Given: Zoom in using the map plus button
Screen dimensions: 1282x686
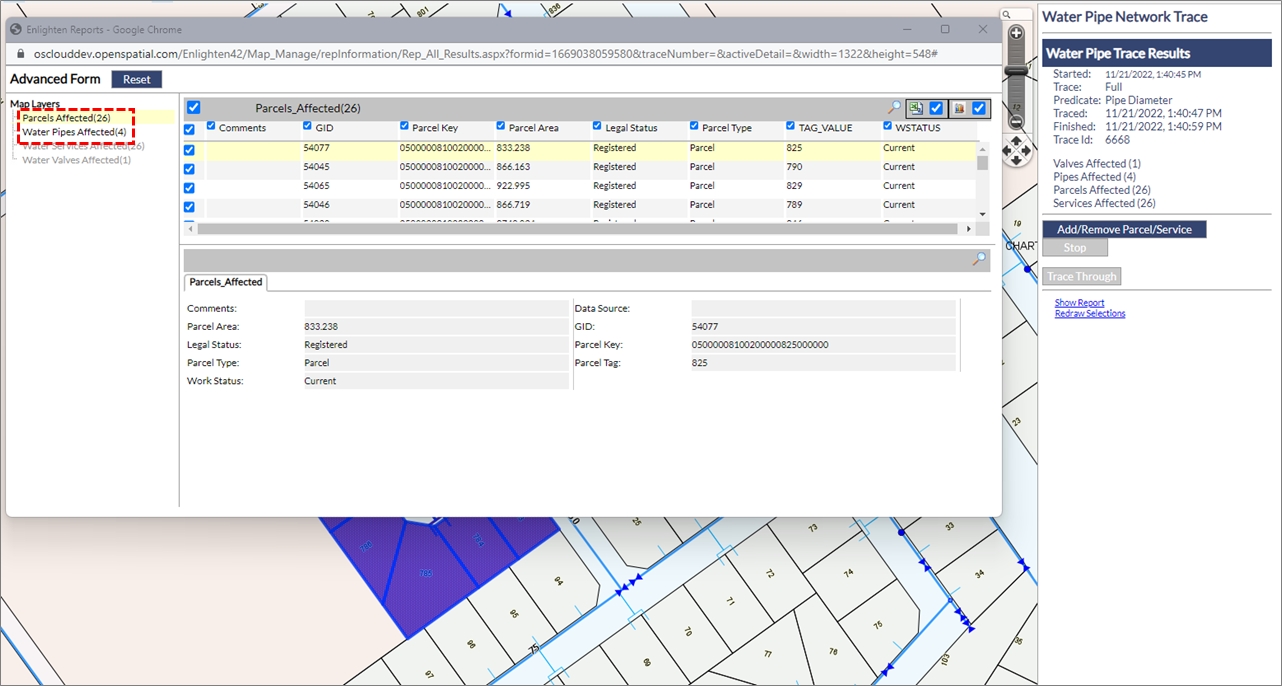Looking at the screenshot, I should tap(1016, 33).
